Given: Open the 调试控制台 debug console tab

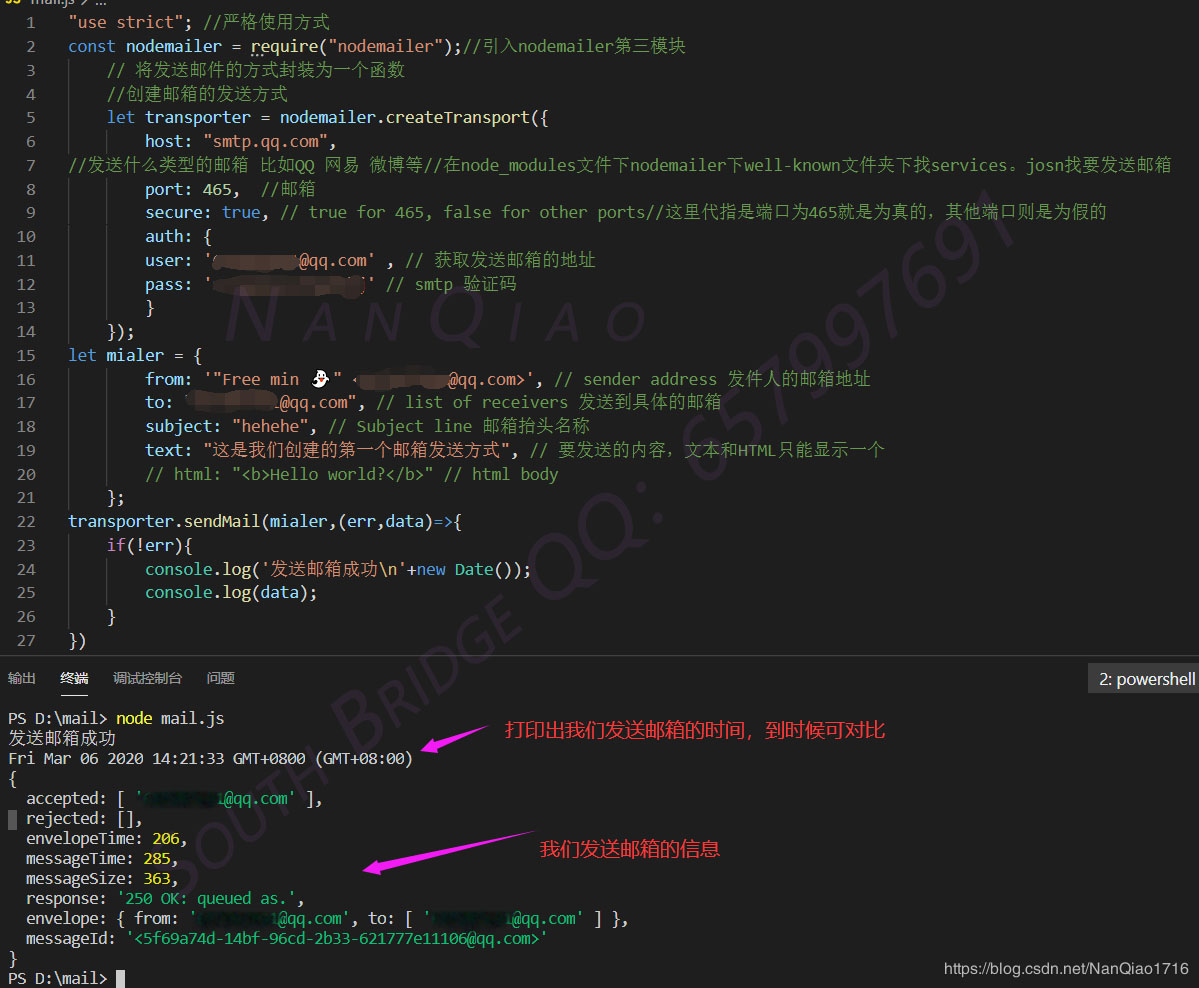Looking at the screenshot, I should [148, 678].
